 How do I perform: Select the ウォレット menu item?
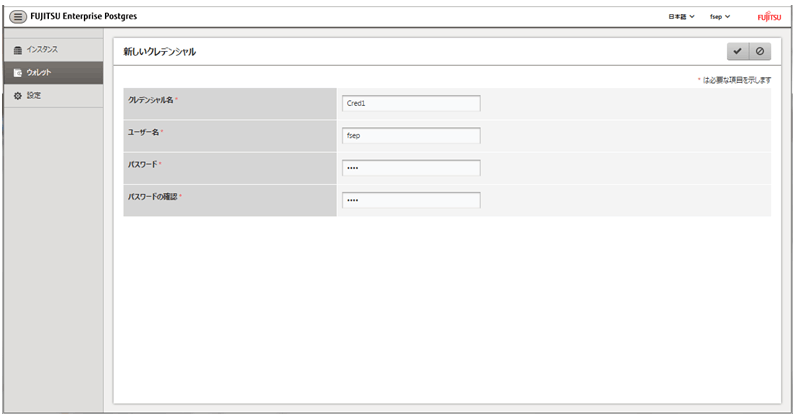[53, 73]
